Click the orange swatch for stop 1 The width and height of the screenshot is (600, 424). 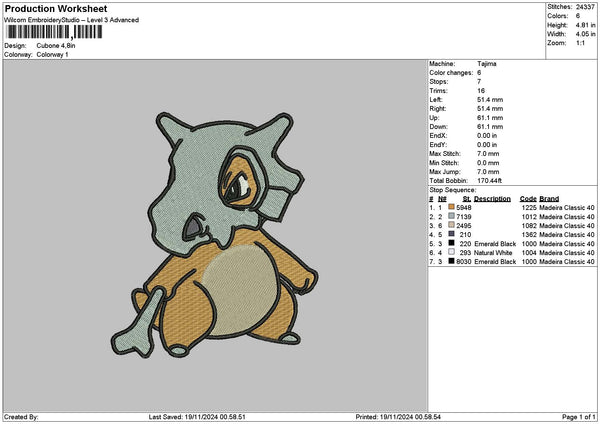coord(453,207)
